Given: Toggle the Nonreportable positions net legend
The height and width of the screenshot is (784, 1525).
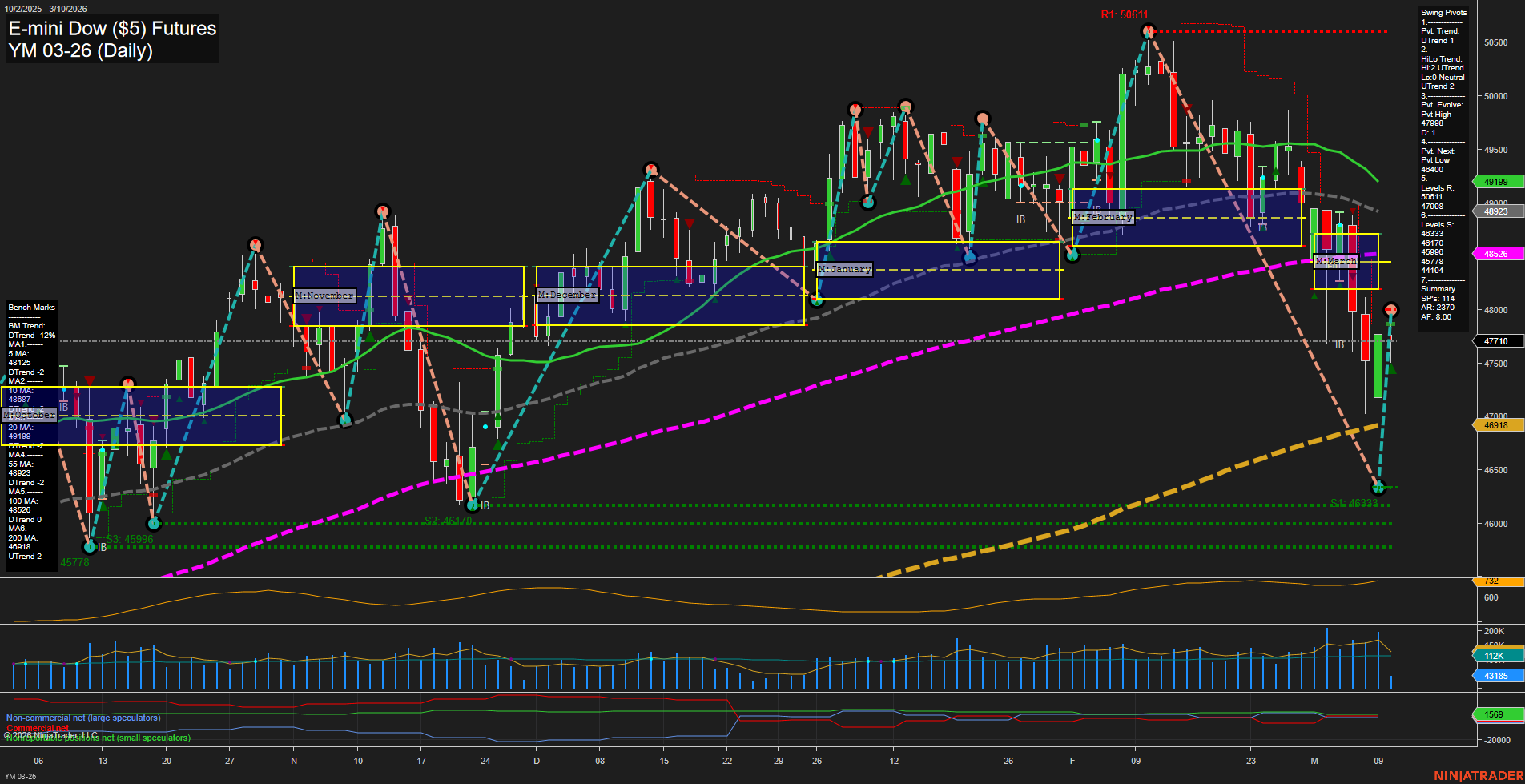Looking at the screenshot, I should pyautogui.click(x=98, y=738).
